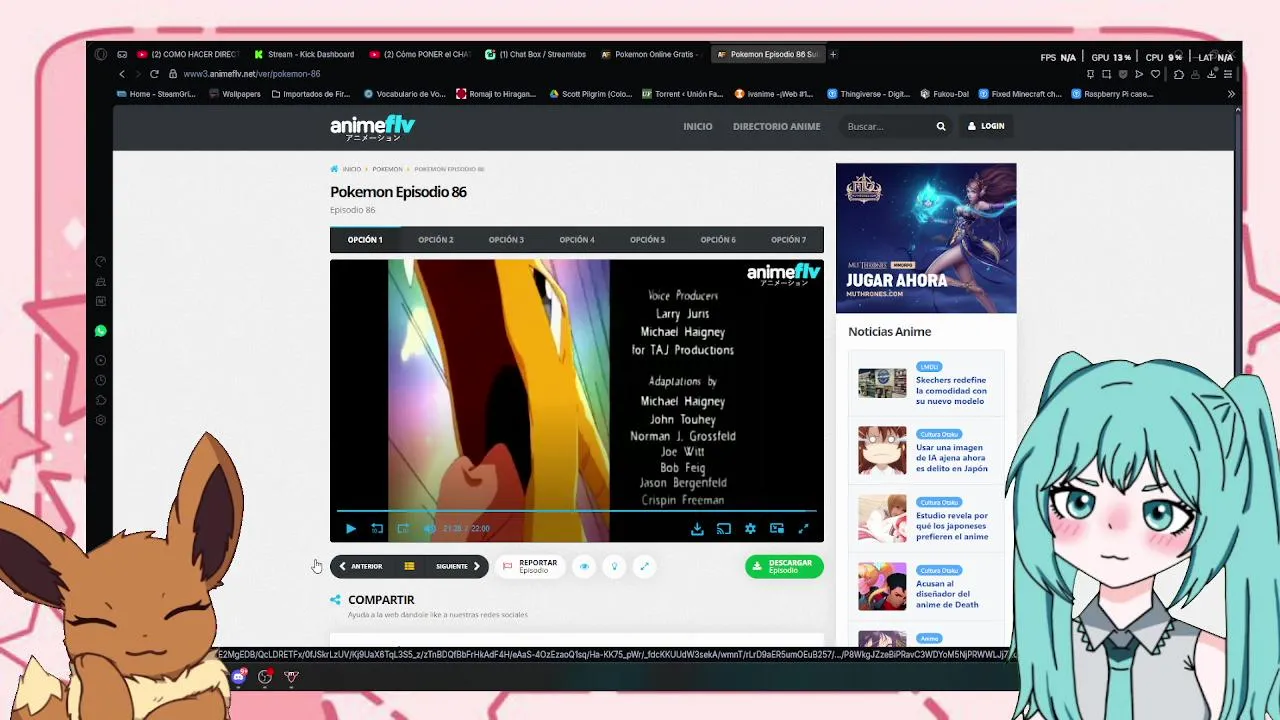The height and width of the screenshot is (720, 1280).
Task: Expand the bookmarks overflow chevron
Action: tap(1231, 94)
